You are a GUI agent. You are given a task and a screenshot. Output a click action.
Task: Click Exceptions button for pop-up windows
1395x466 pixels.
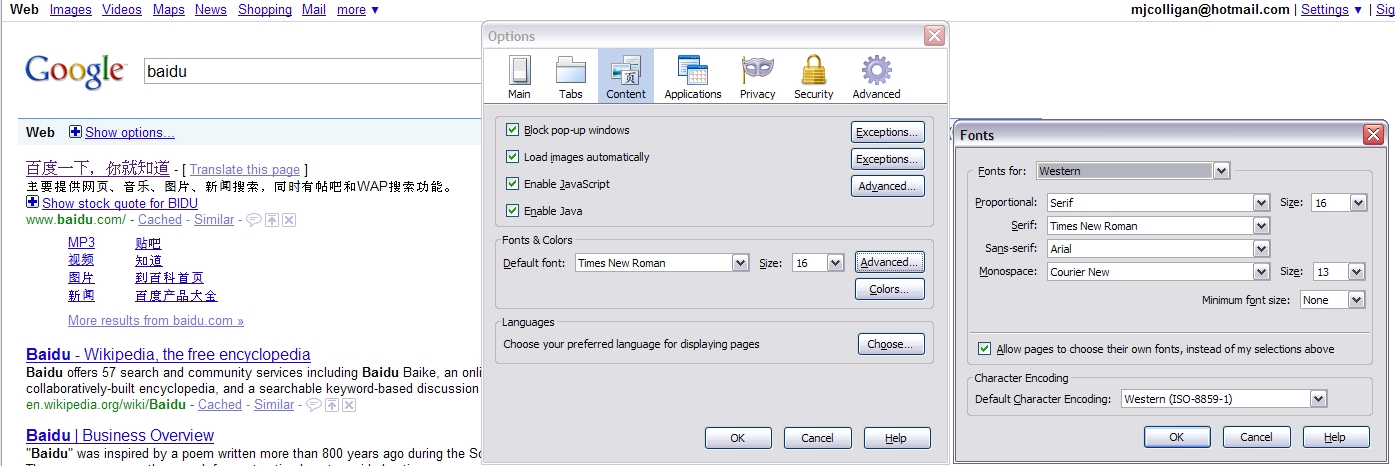coord(888,132)
